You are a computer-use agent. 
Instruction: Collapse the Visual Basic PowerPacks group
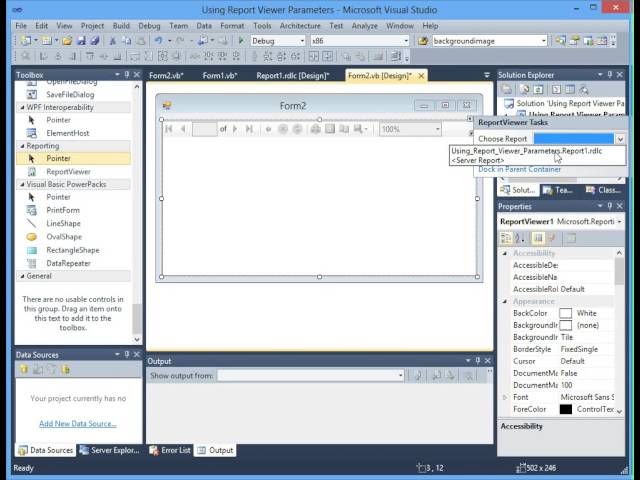click(22, 184)
